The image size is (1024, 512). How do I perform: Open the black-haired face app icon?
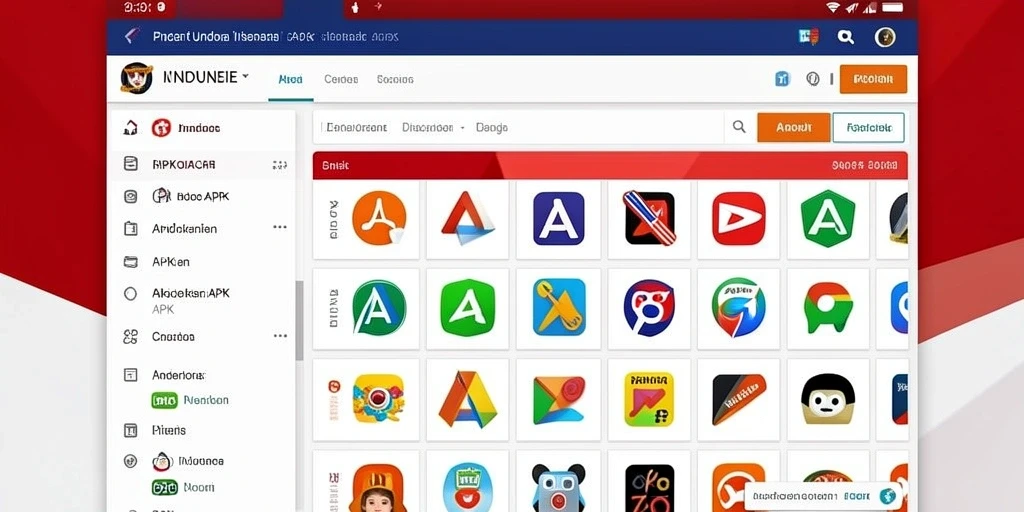click(x=828, y=399)
